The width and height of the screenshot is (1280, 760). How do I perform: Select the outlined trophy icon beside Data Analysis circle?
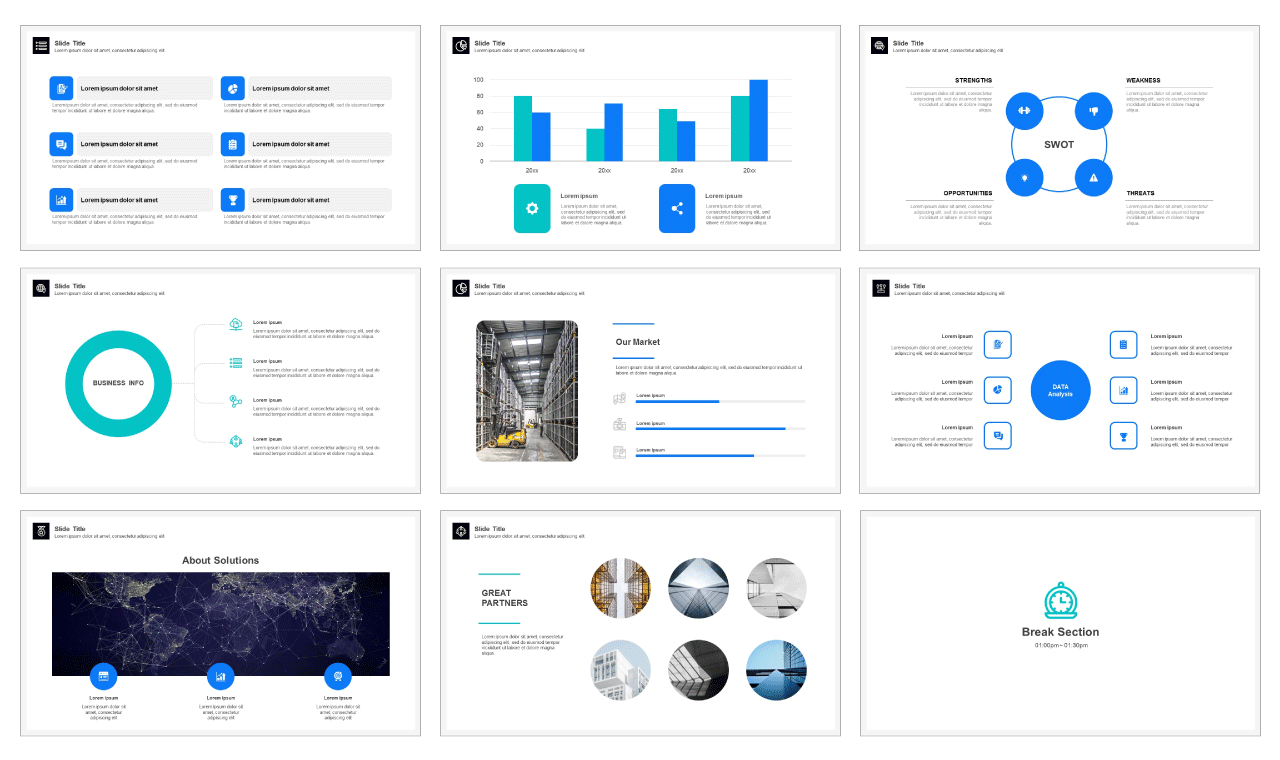point(1123,436)
